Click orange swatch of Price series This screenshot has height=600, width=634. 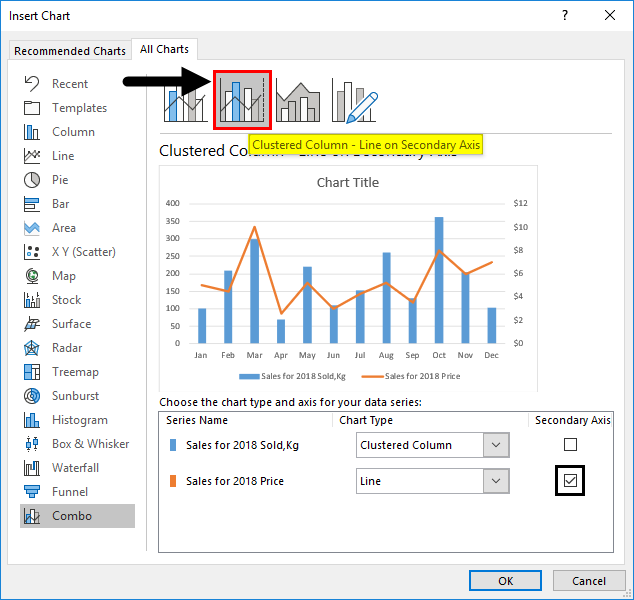tap(173, 481)
